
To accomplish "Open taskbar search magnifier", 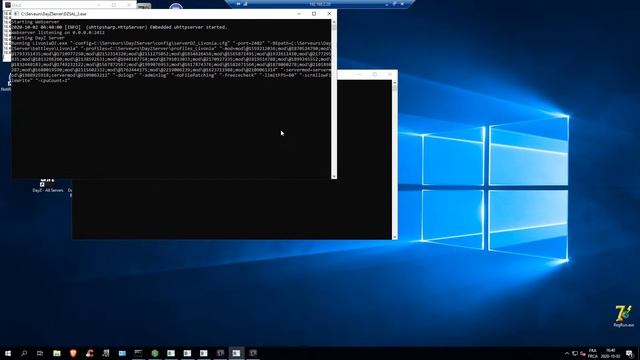I will [x=24, y=353].
